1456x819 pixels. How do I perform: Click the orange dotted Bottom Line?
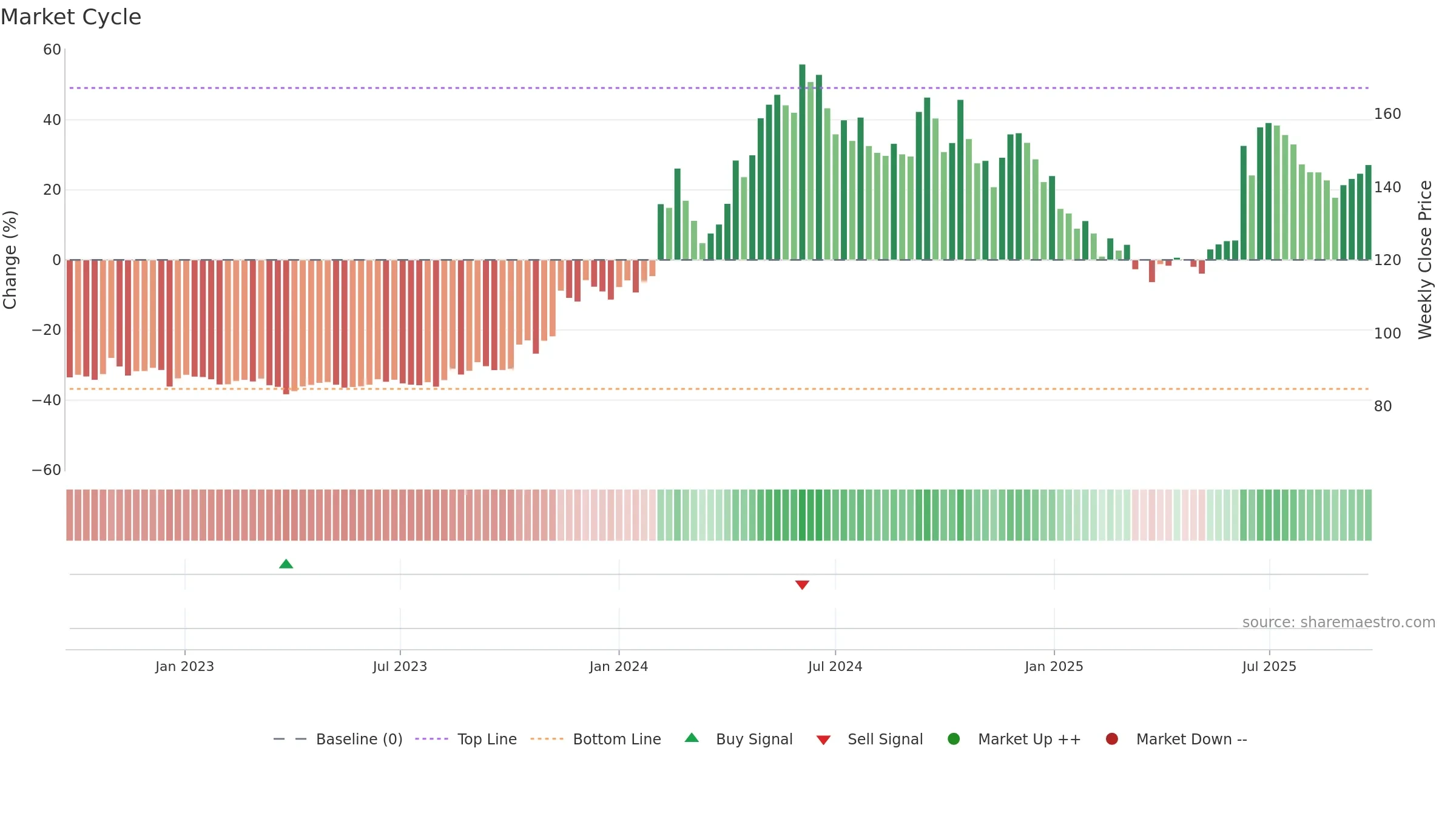point(719,389)
